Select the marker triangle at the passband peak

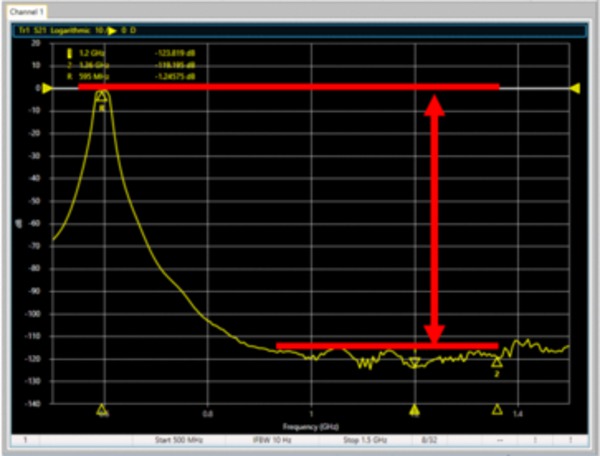[x=102, y=96]
